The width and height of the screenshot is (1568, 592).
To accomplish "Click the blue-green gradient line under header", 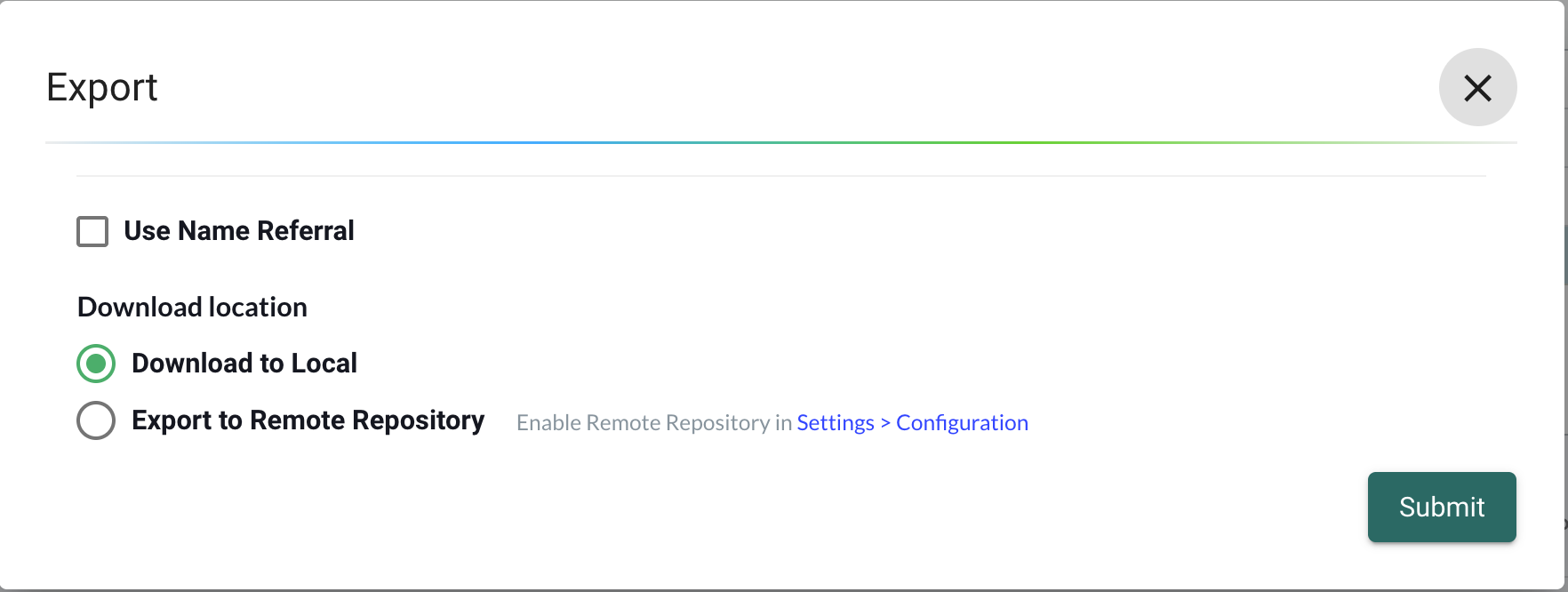I will point(780,142).
